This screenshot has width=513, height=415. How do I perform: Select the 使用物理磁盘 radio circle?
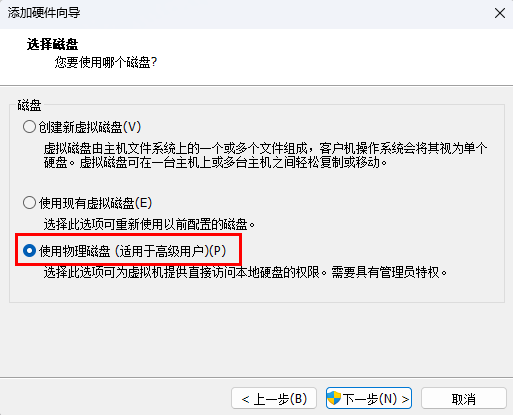coord(29,251)
